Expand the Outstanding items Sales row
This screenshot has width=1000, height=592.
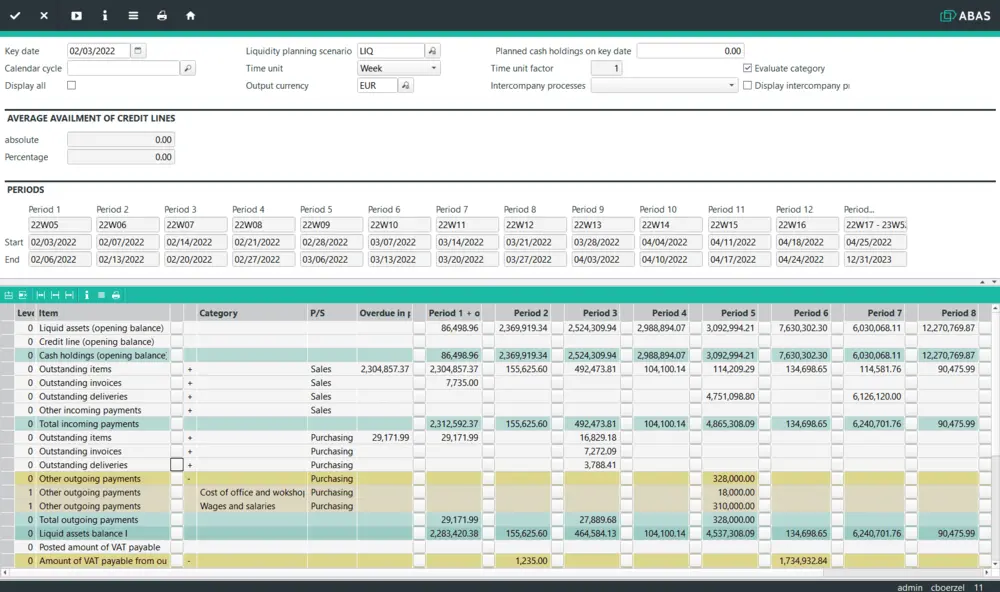pos(190,369)
